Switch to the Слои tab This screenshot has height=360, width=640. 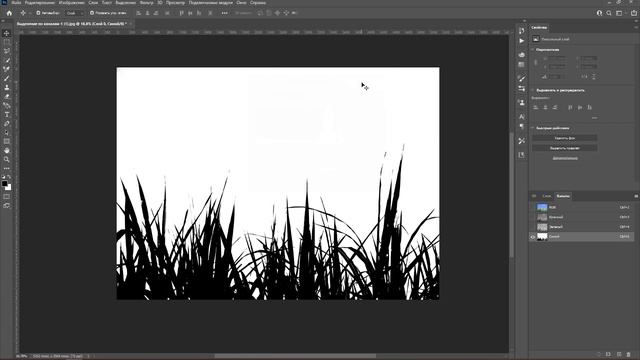[547, 196]
